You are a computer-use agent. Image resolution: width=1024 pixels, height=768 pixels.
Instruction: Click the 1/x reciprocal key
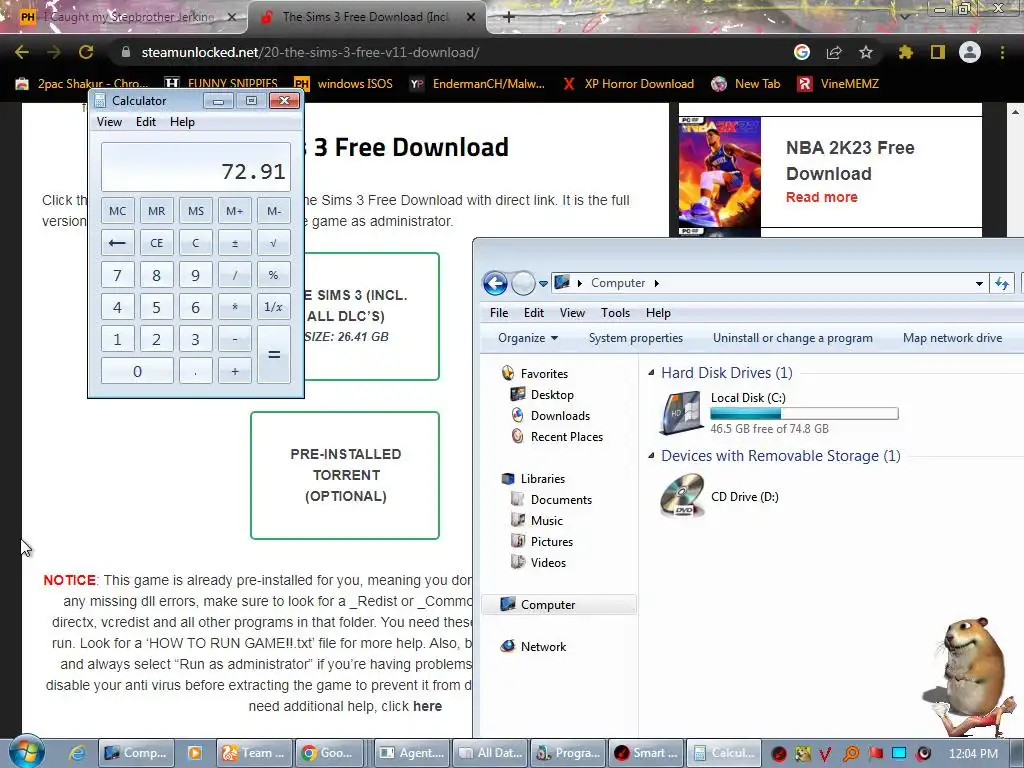274,307
